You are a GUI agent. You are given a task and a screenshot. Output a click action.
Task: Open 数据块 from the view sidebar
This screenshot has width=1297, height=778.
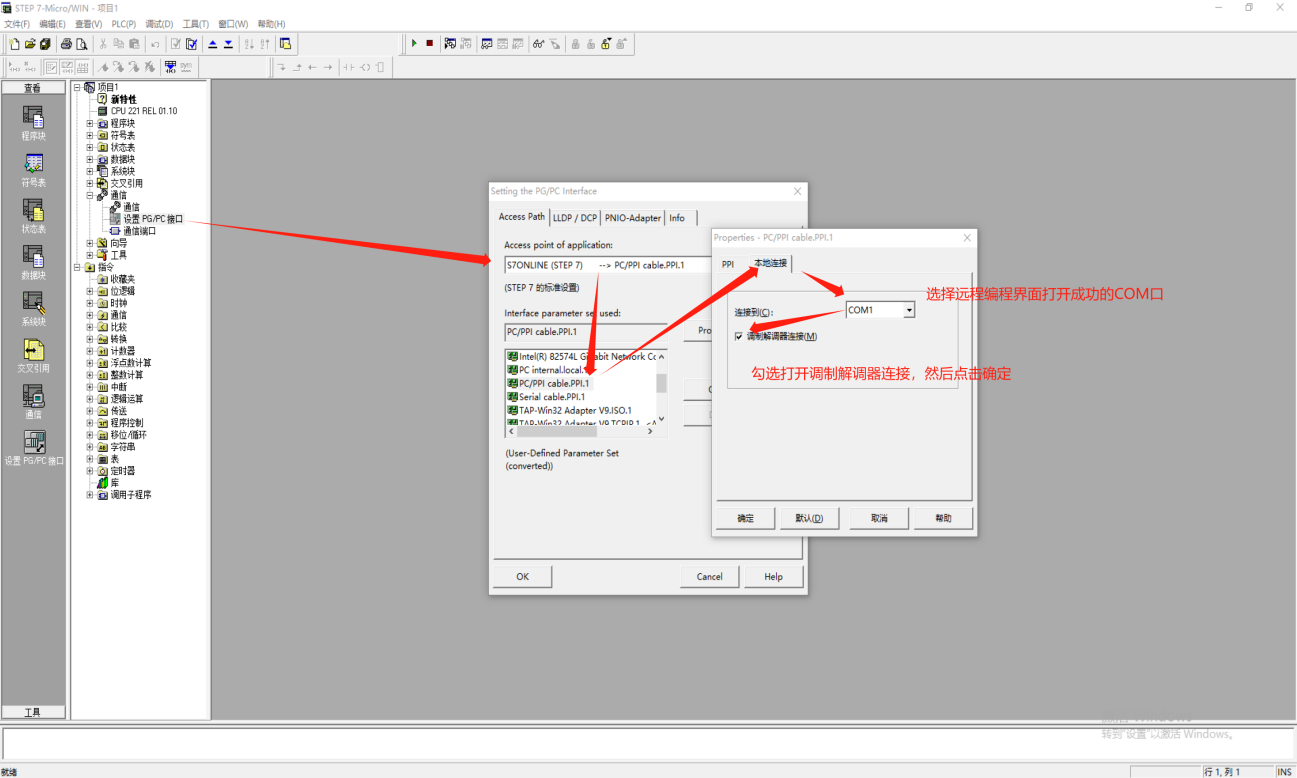click(x=33, y=262)
